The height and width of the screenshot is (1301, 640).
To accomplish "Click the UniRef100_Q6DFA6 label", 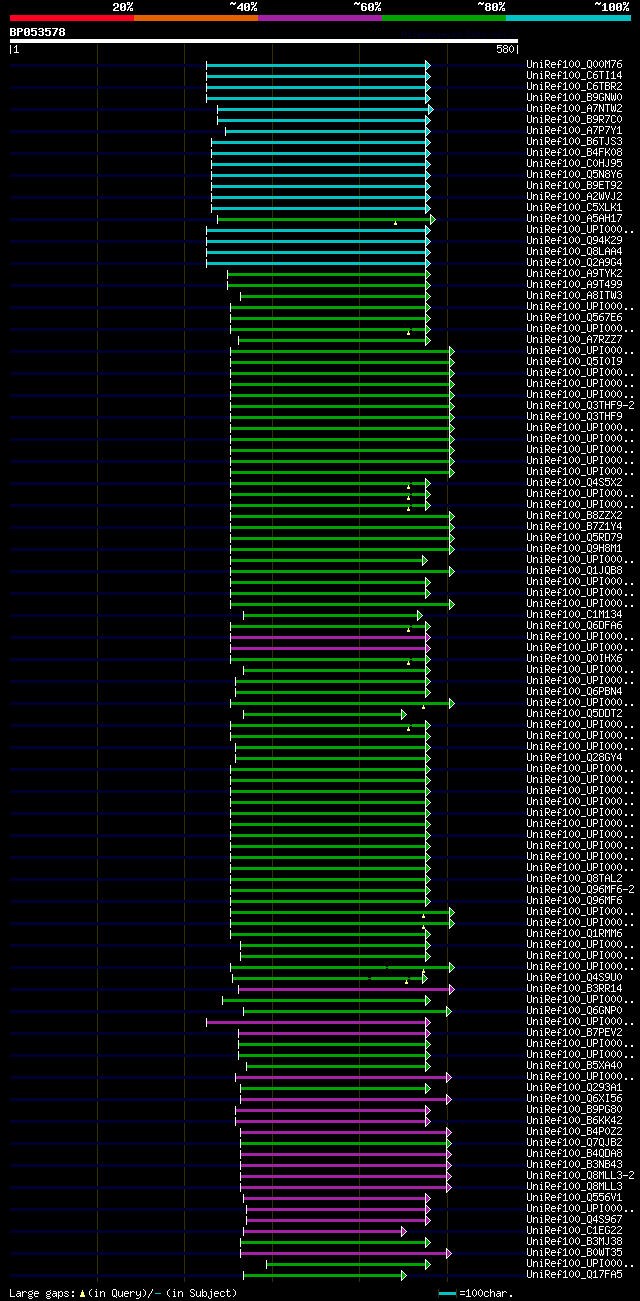I will pos(574,626).
